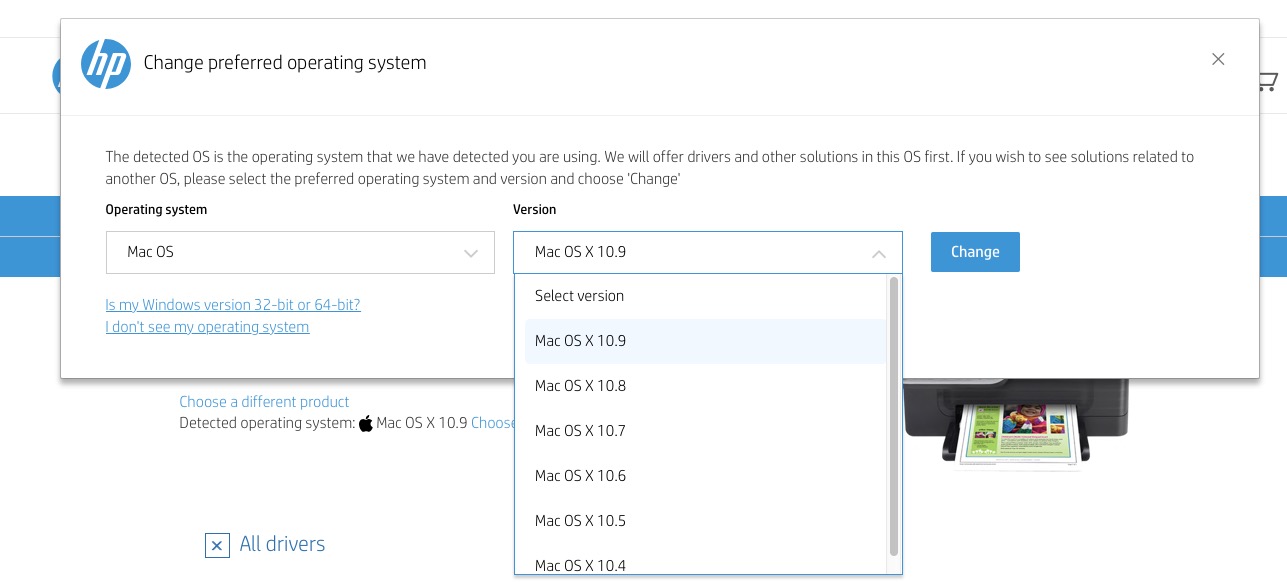Screen dimensions: 1287x586
Task: Click 'Choose a different product' link
Action: click(264, 402)
